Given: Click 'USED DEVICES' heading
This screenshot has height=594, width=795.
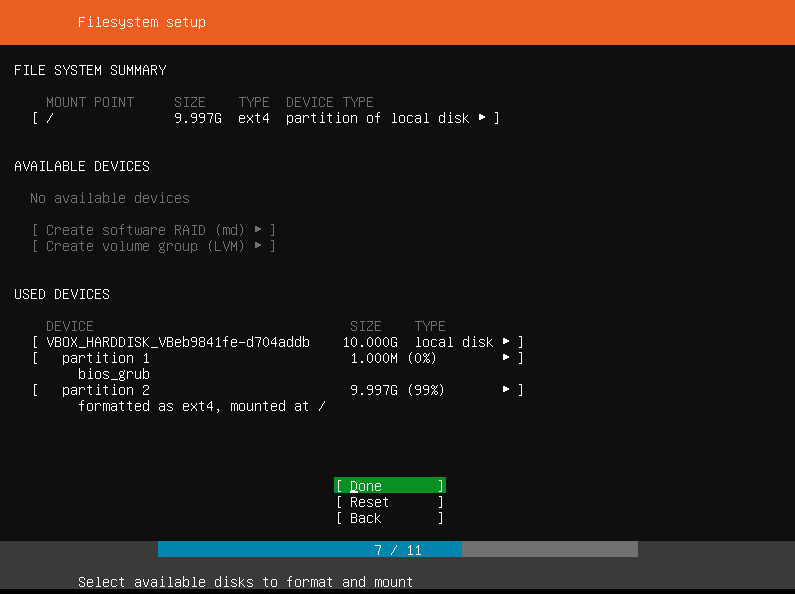Looking at the screenshot, I should [x=62, y=294].
